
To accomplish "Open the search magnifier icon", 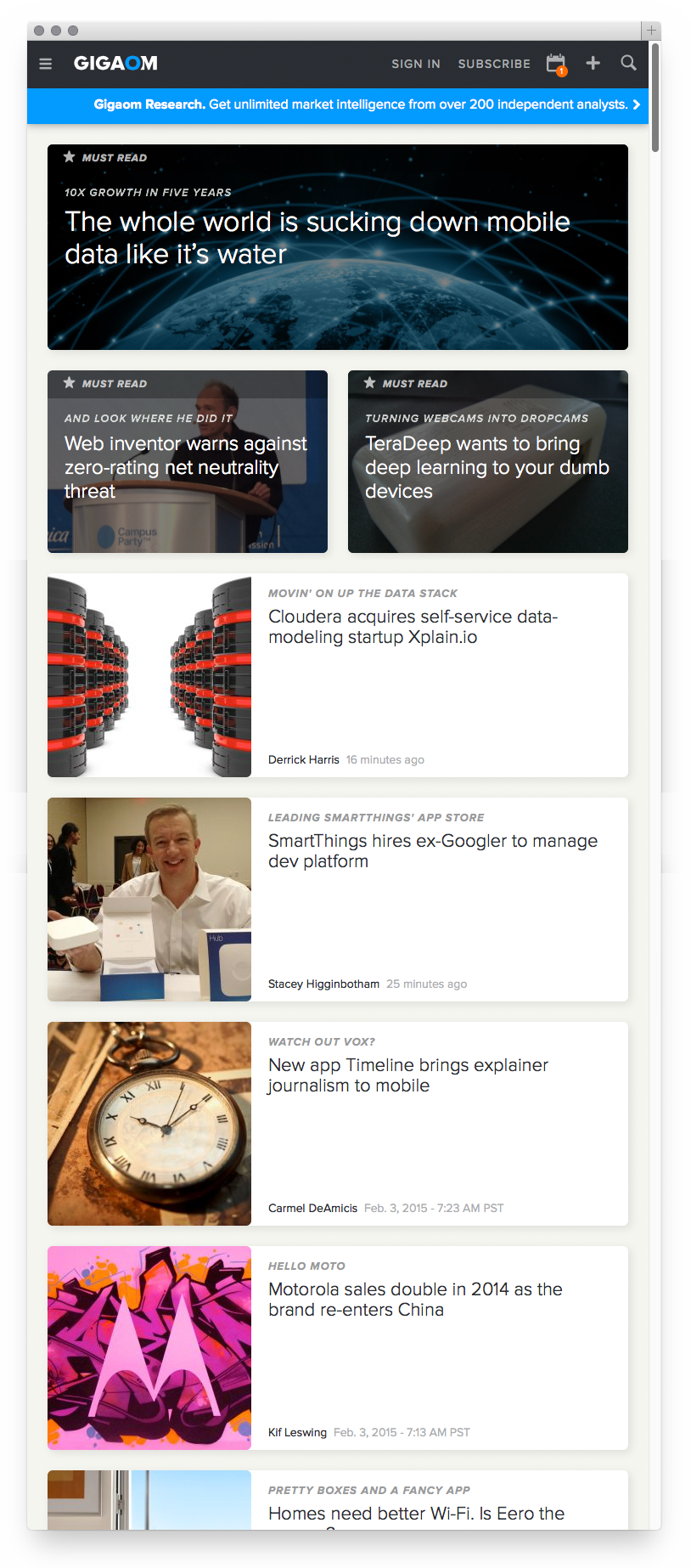I will tap(628, 63).
